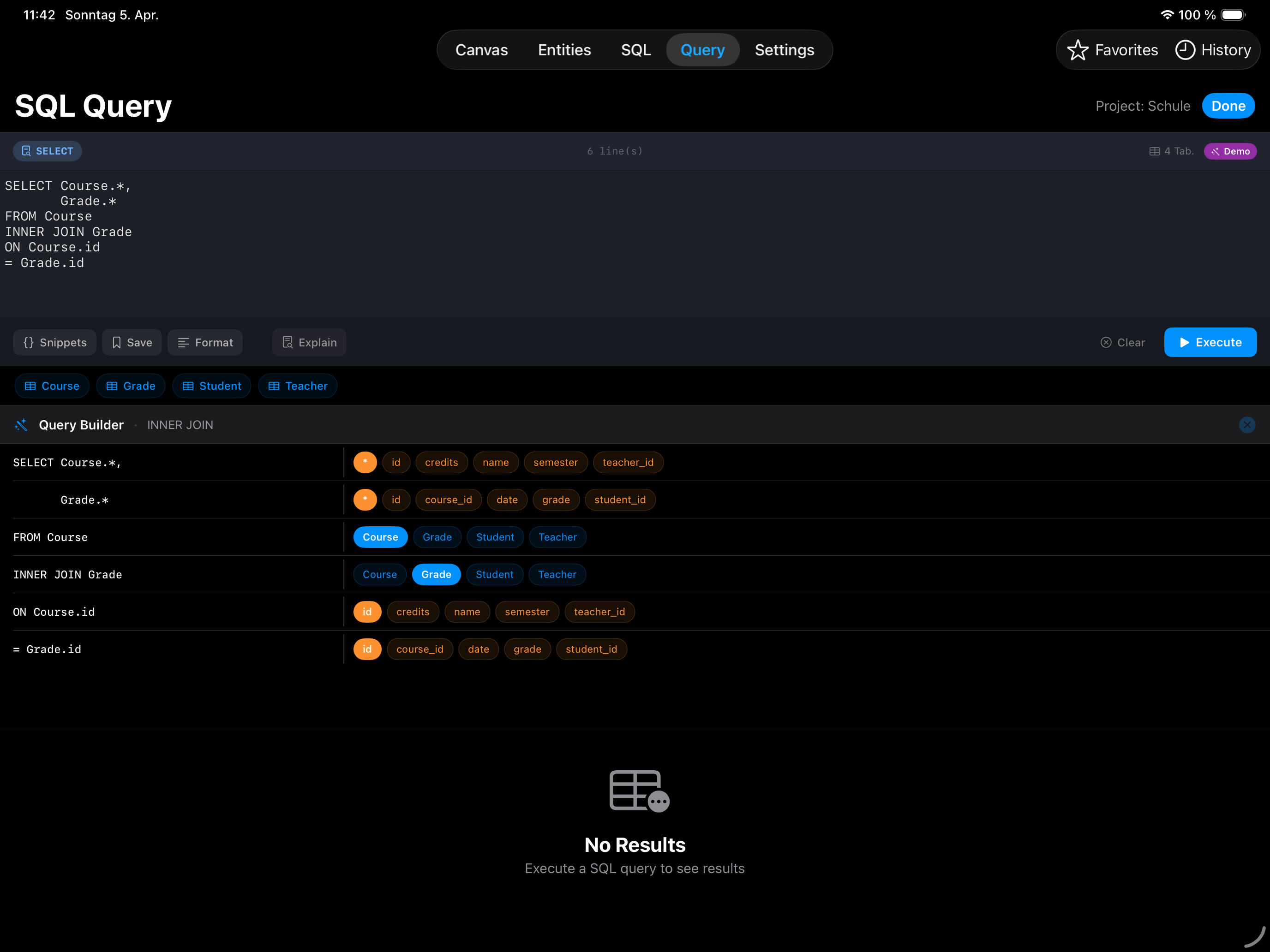The width and height of the screenshot is (1270, 952).
Task: Open Snippets
Action: [54, 343]
